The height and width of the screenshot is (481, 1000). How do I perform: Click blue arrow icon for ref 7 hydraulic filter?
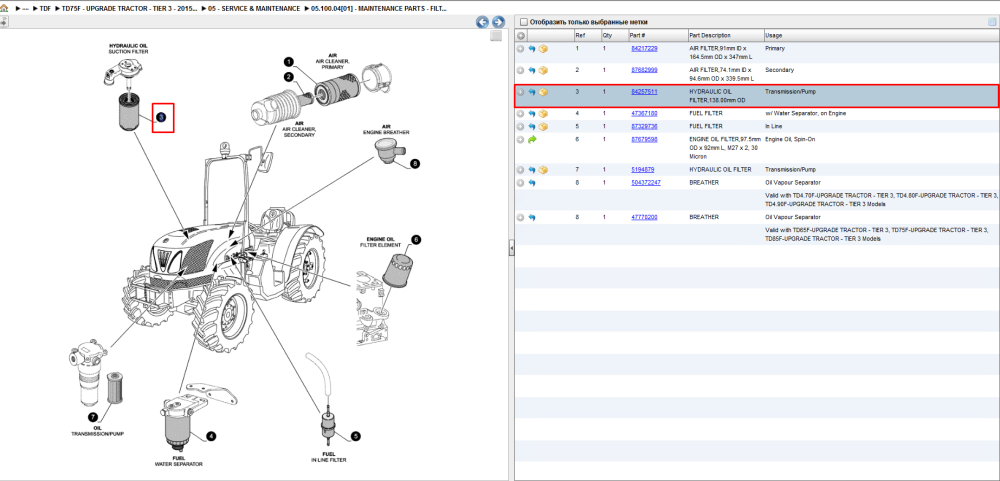point(532,170)
